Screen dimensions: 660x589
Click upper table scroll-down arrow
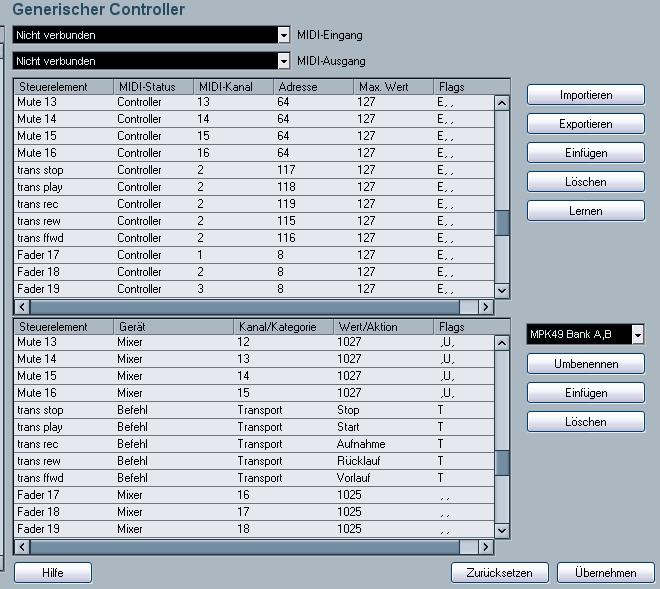click(502, 291)
